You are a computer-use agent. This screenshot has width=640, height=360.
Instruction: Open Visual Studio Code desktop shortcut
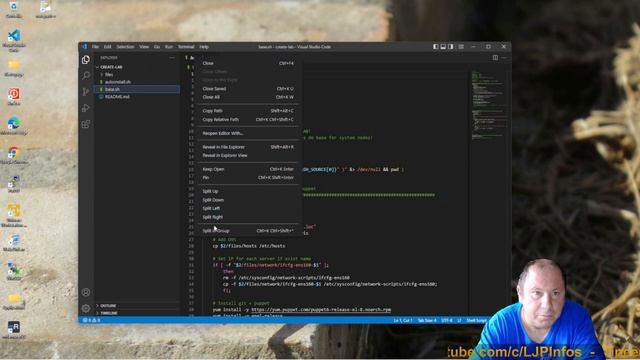(14, 40)
